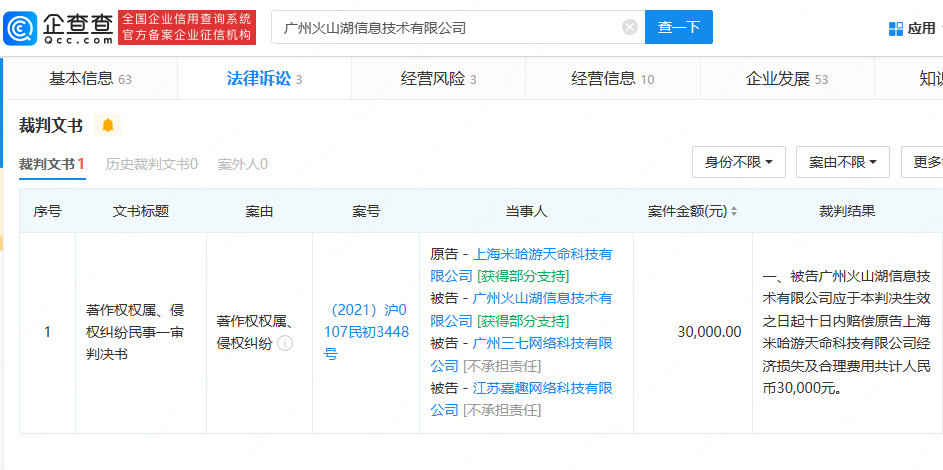This screenshot has height=470, width=943.
Task: Click the 全国企业信用查询系统 red banner
Action: click(187, 27)
